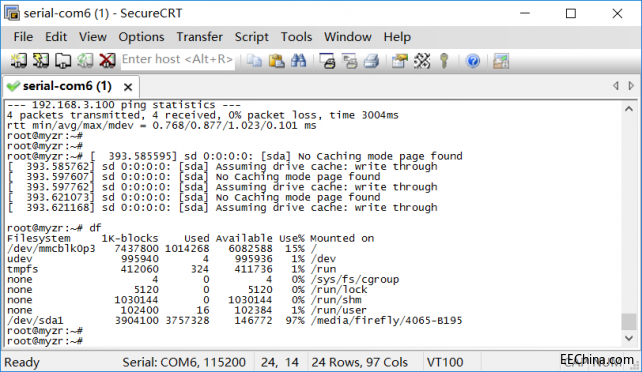Click the terminal scrollbar up arrow
The image size is (642, 372).
[629, 109]
